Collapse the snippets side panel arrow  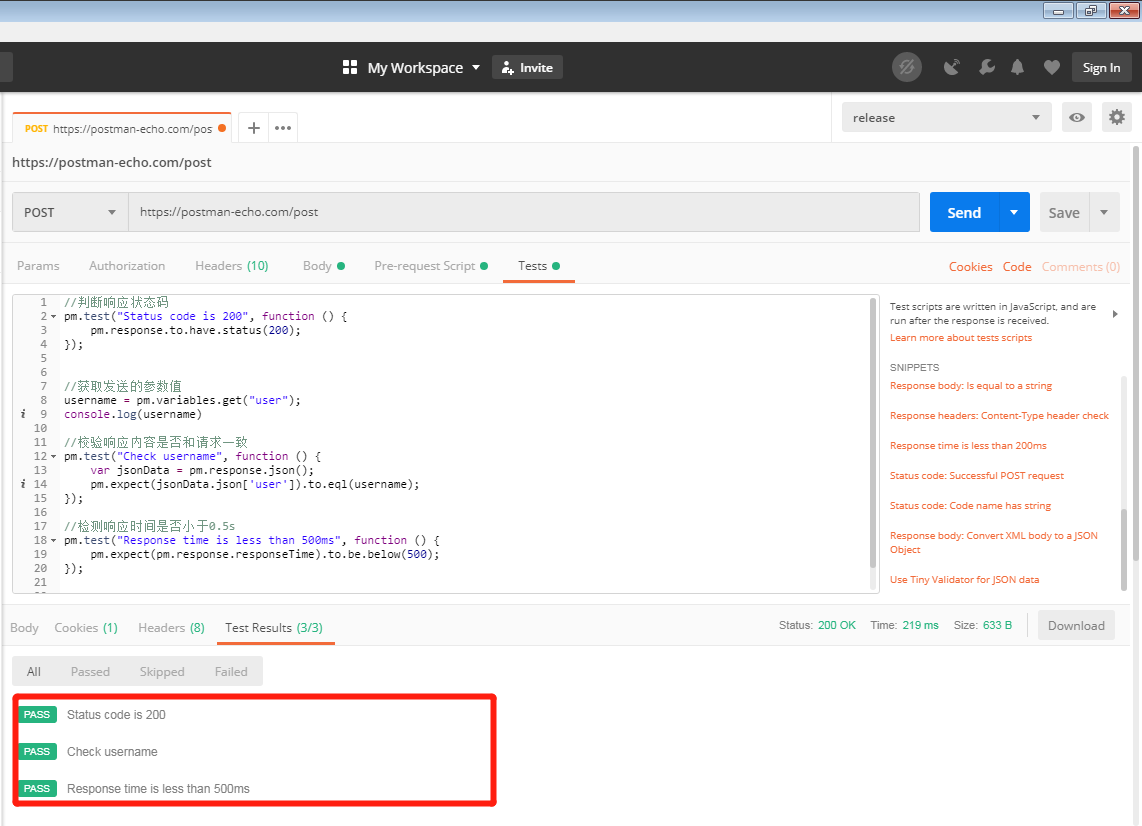pyautogui.click(x=1115, y=314)
